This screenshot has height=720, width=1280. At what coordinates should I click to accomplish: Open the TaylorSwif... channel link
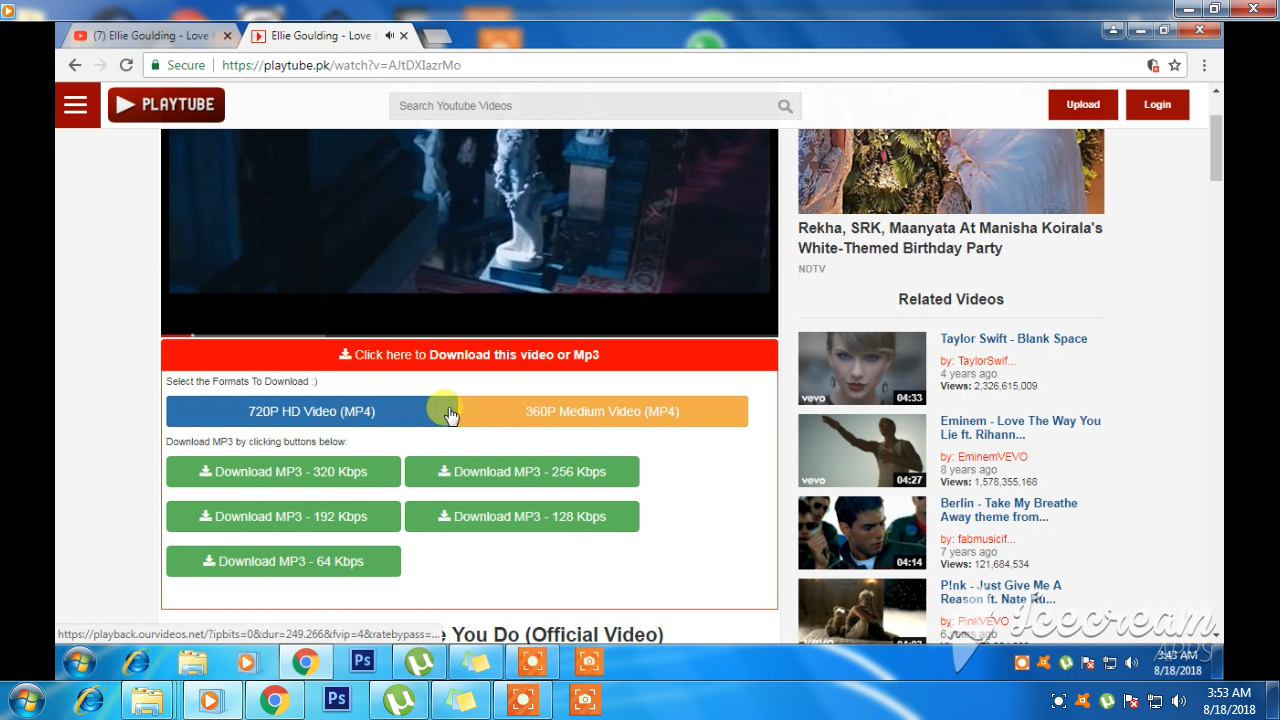click(986, 361)
